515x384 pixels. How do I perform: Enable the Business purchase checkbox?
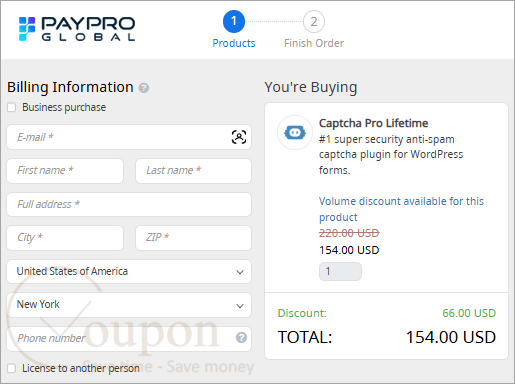click(x=12, y=107)
